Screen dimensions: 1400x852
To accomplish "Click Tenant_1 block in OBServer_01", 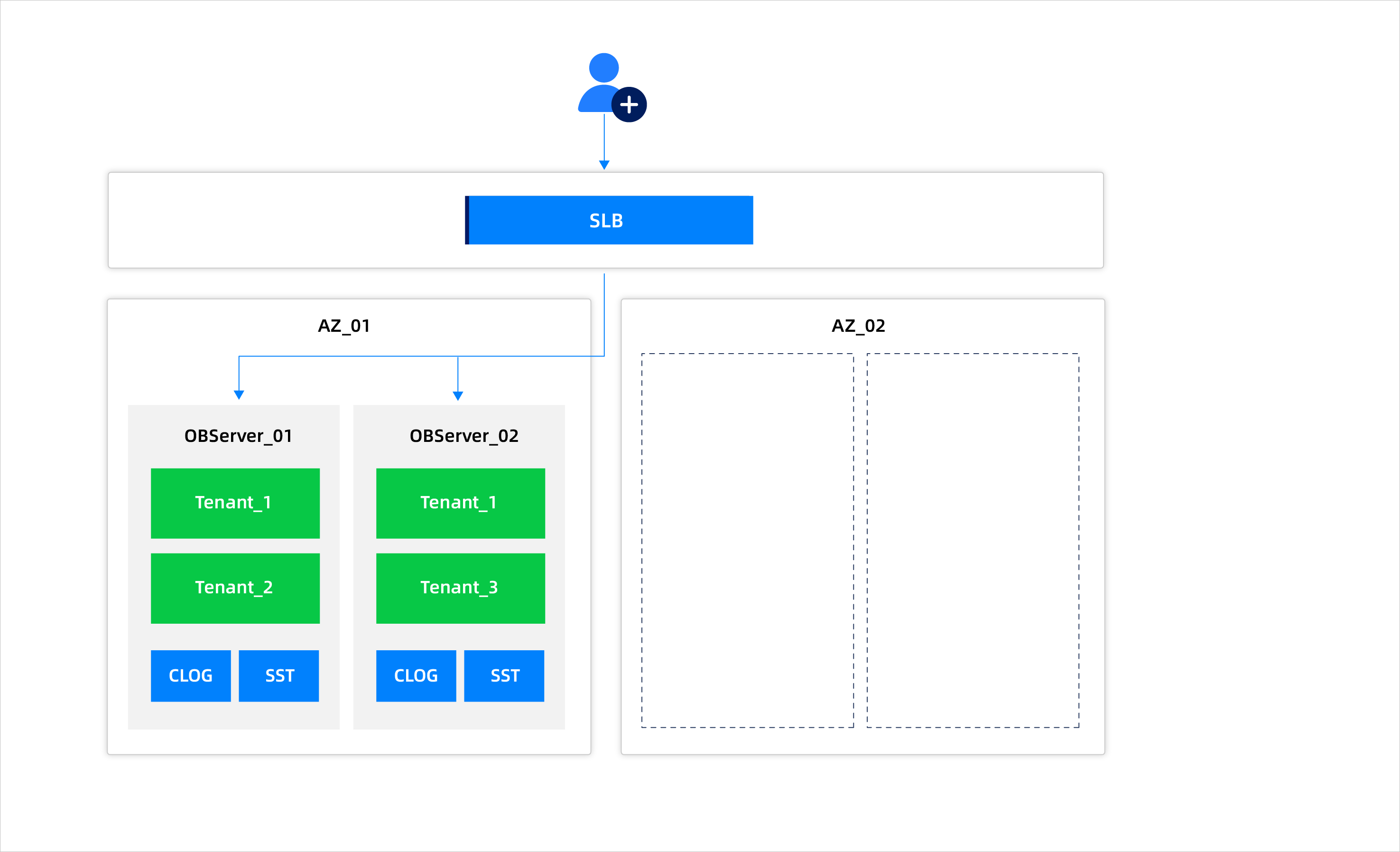I will pos(235,503).
